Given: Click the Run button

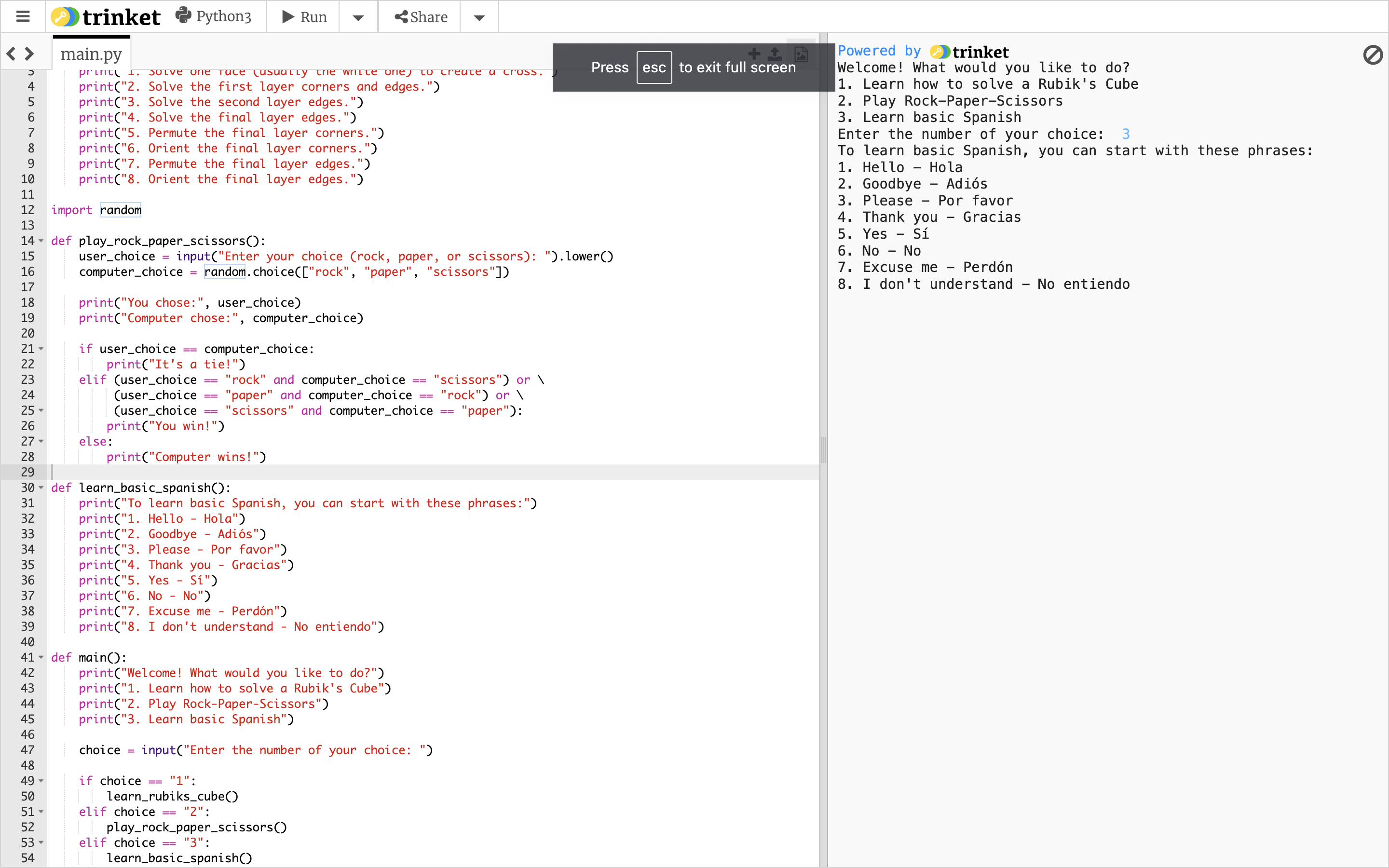Looking at the screenshot, I should [x=304, y=17].
